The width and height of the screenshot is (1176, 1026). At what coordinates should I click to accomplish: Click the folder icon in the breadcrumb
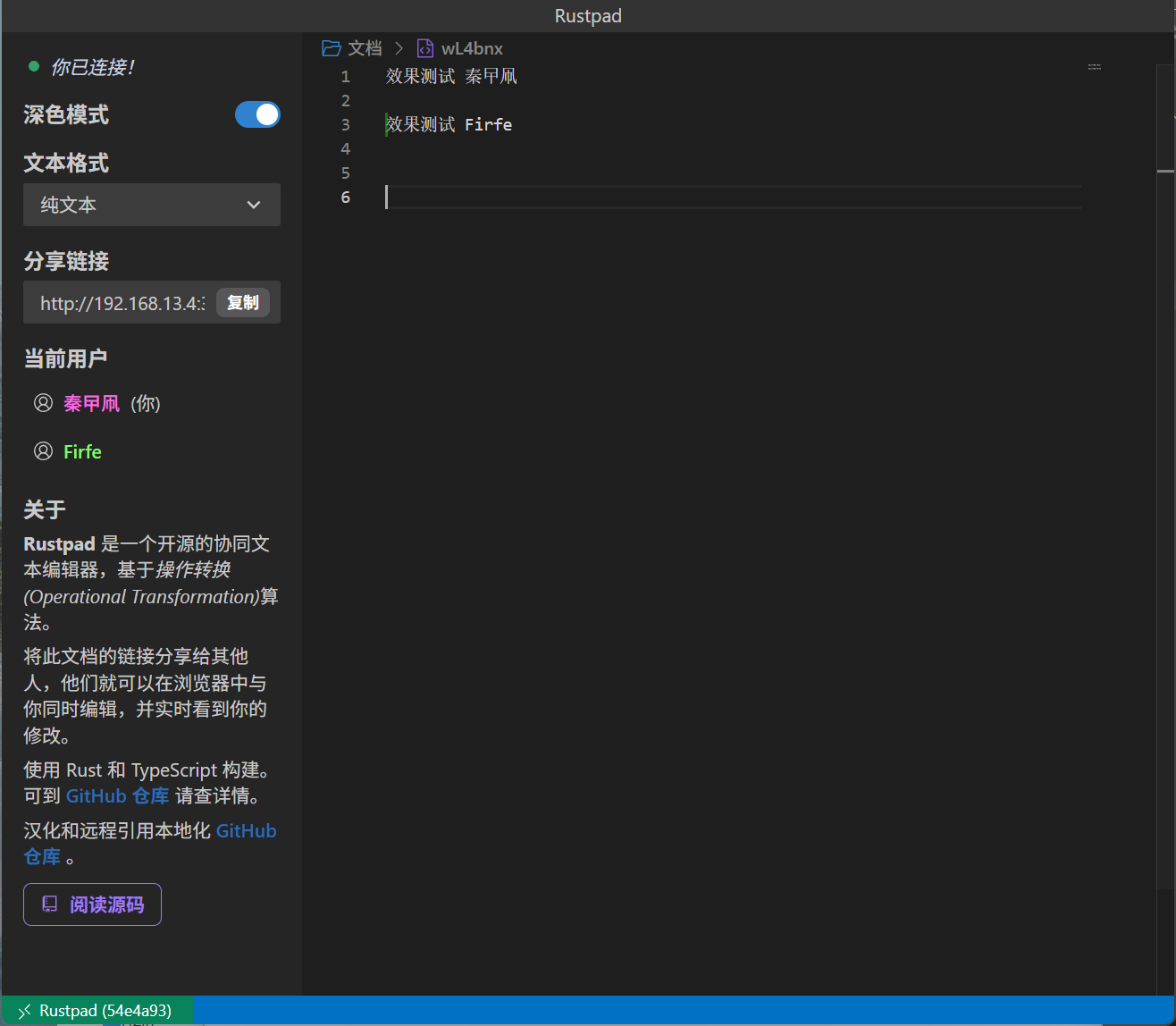point(332,48)
